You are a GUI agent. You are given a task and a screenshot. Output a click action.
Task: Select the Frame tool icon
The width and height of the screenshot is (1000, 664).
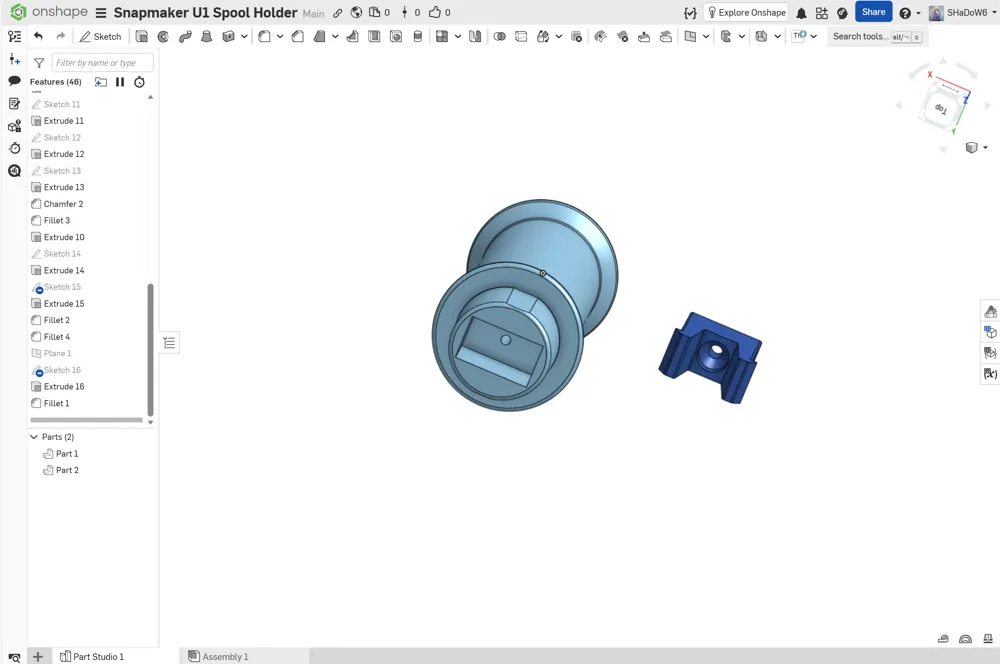(726, 36)
